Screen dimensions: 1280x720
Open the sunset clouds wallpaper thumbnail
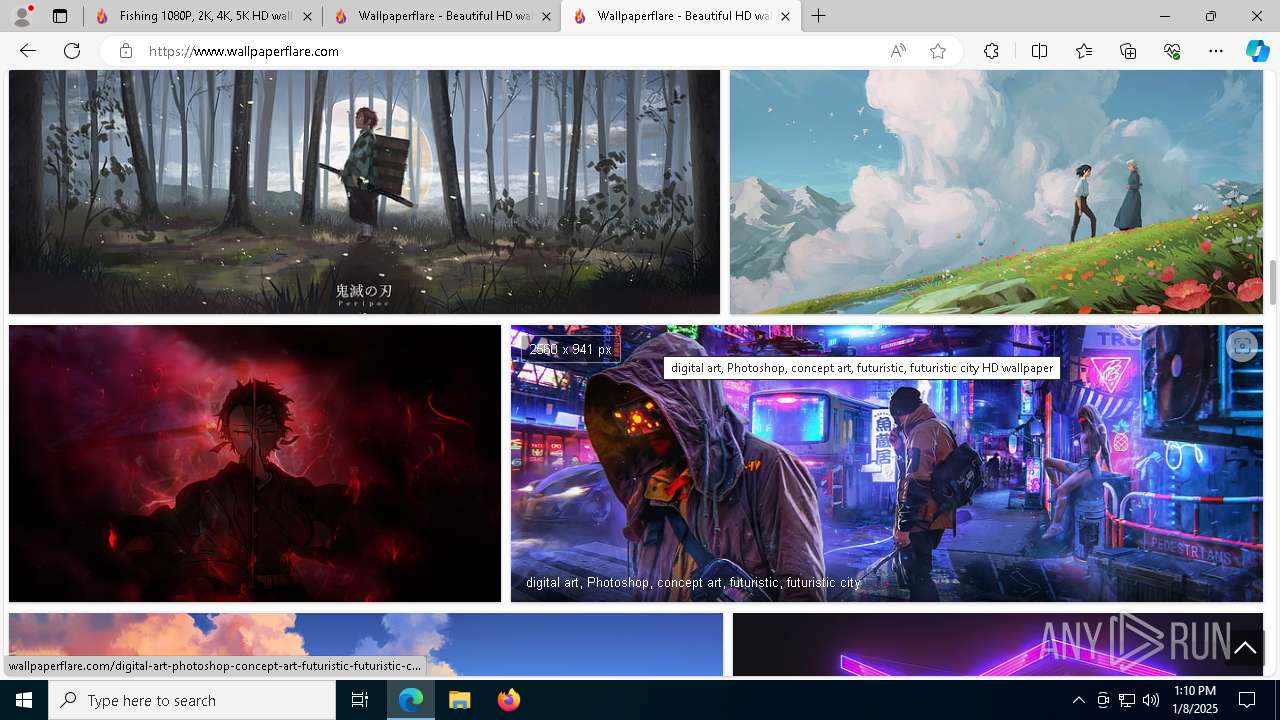[x=366, y=644]
